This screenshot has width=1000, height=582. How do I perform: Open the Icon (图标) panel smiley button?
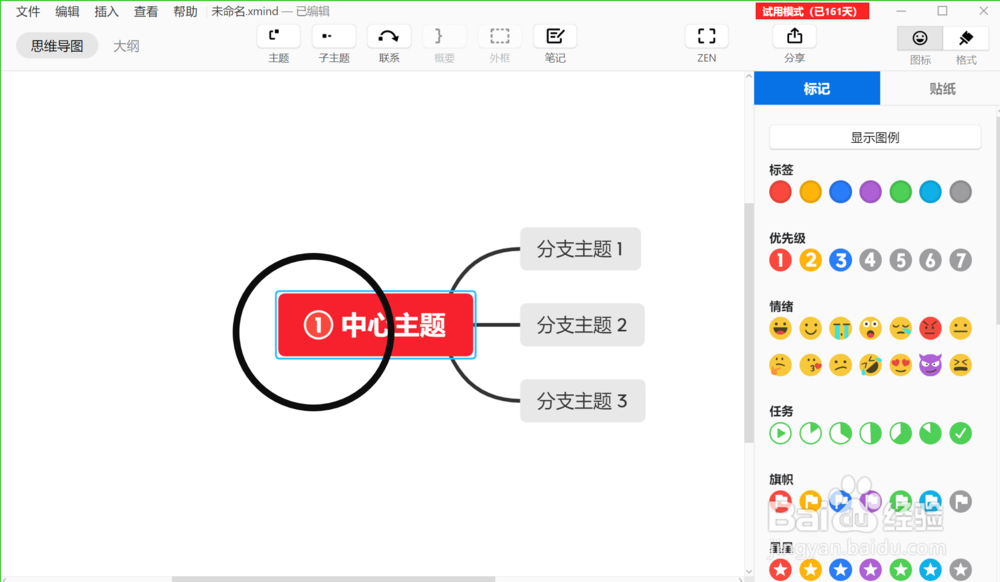pos(920,38)
